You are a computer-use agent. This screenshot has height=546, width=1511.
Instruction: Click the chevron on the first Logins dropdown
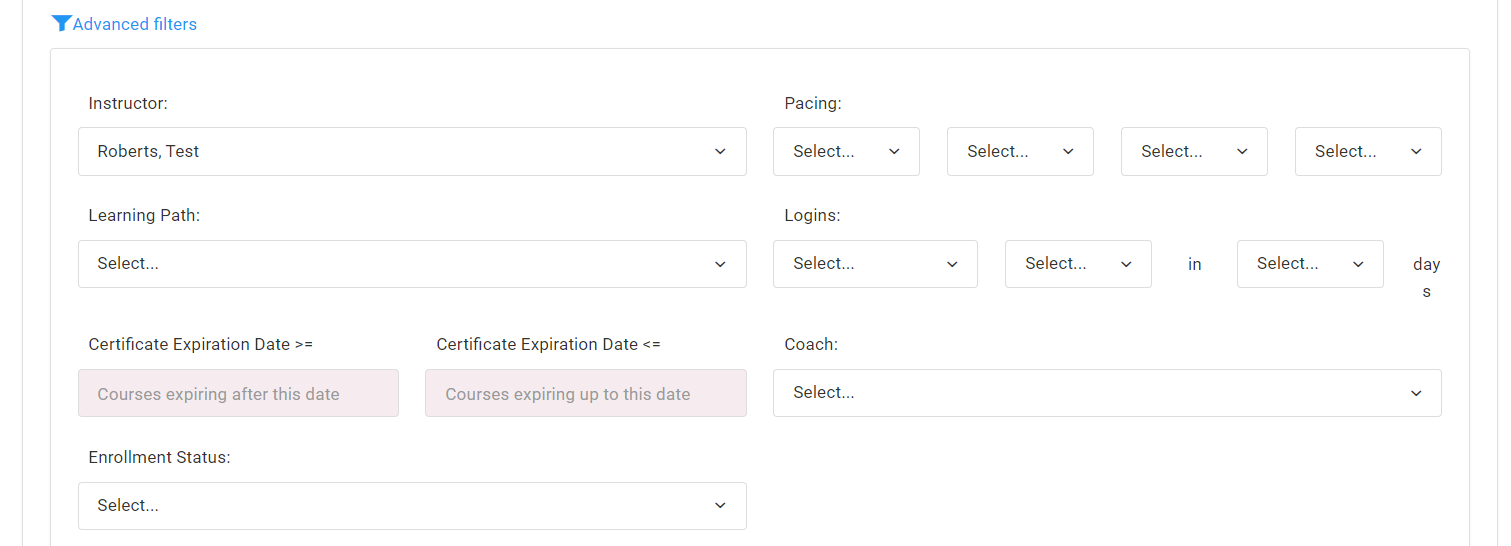point(952,264)
